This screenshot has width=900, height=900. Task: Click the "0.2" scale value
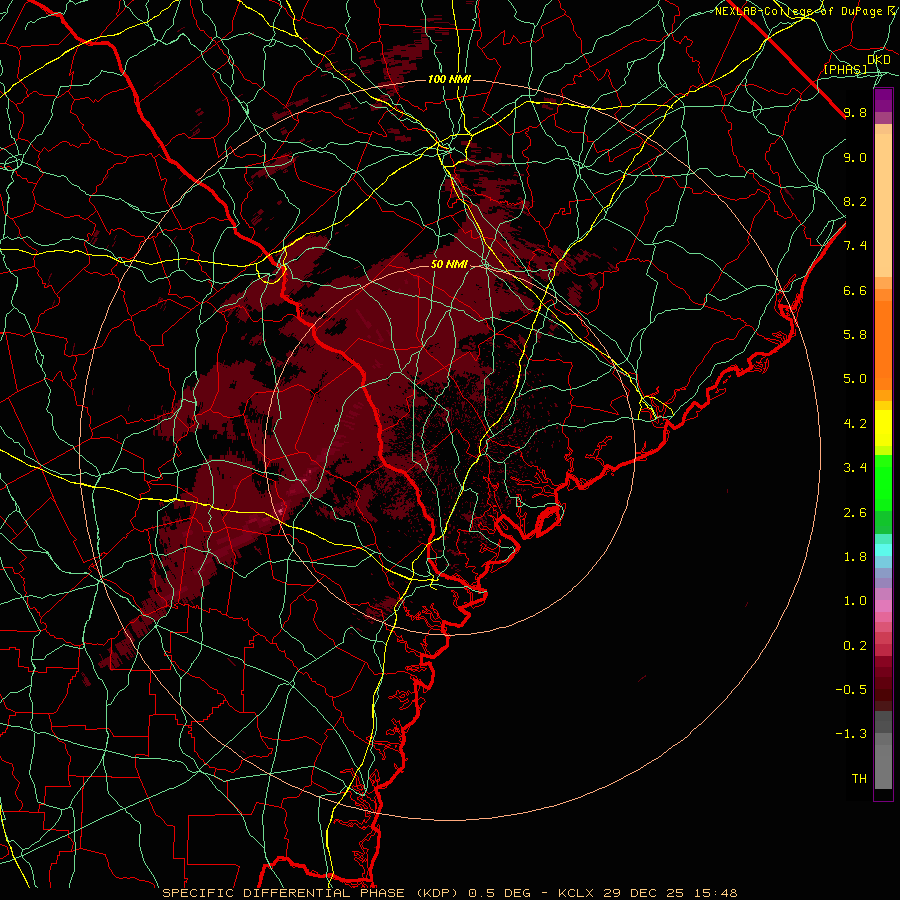point(855,646)
